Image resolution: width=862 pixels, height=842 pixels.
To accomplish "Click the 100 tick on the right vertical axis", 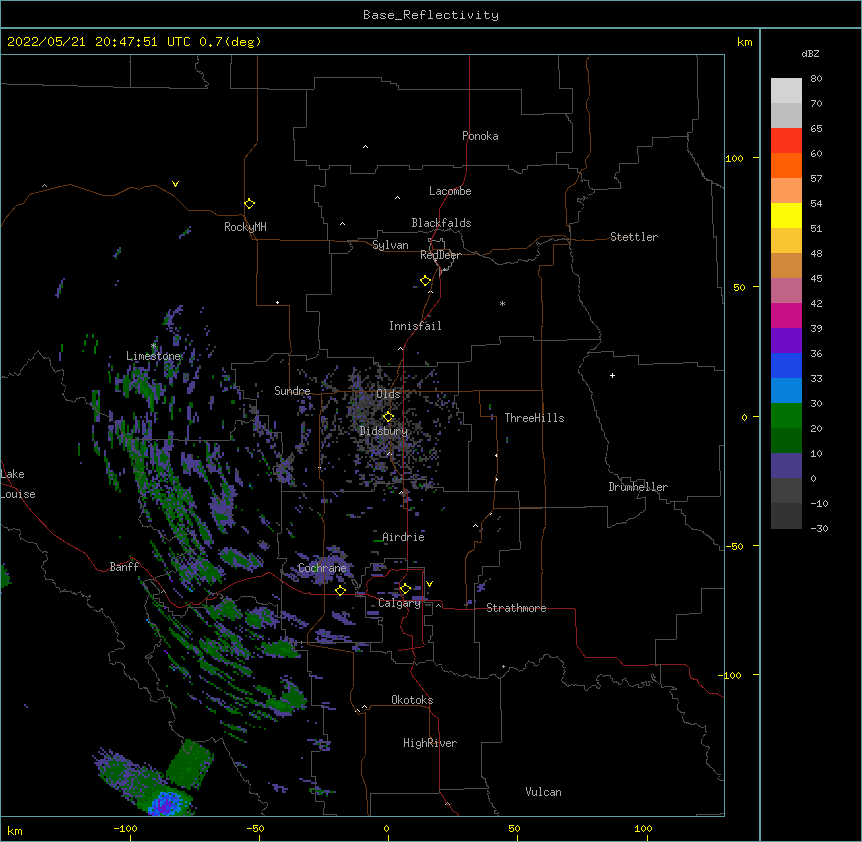I will [734, 158].
